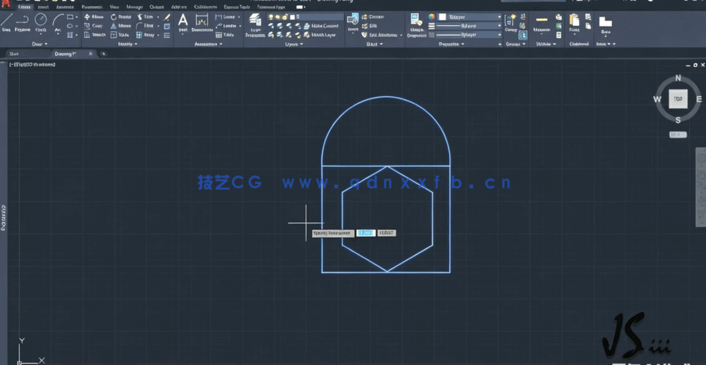
Task: Open the Start file tab
Action: pyautogui.click(x=14, y=54)
